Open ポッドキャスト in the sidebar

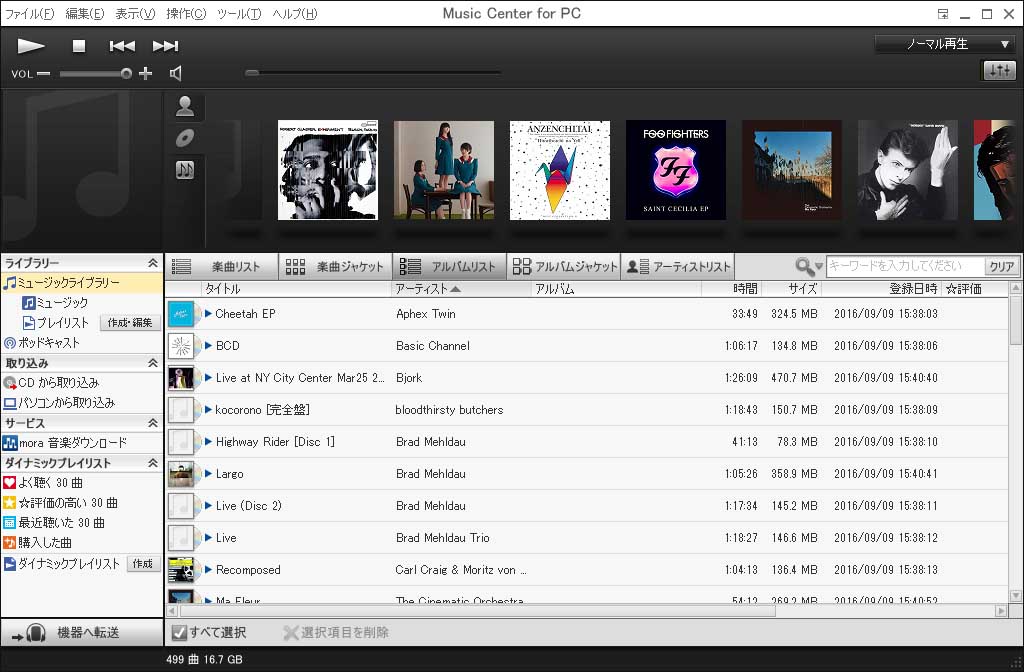(x=42, y=343)
